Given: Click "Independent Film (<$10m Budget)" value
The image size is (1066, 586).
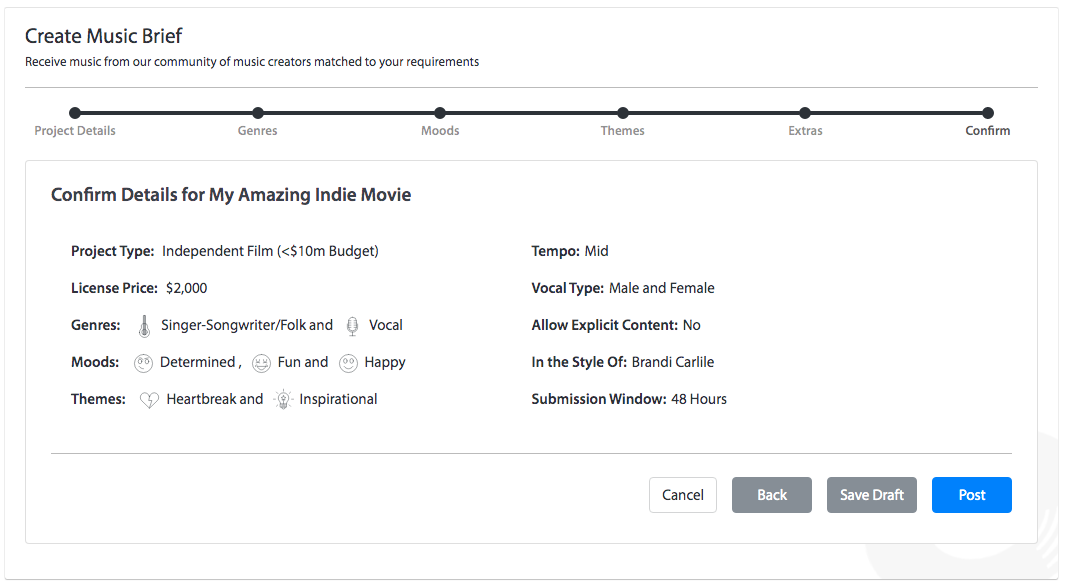Looking at the screenshot, I should click(270, 252).
